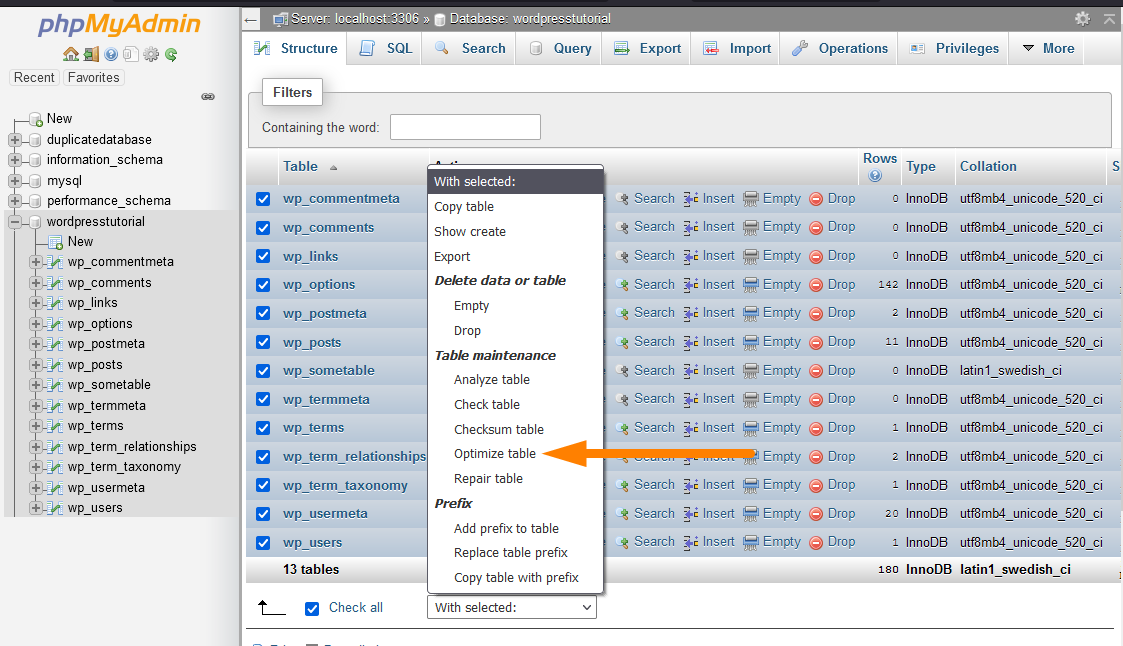Choose Repair table option
The height and width of the screenshot is (646, 1123).
click(488, 478)
